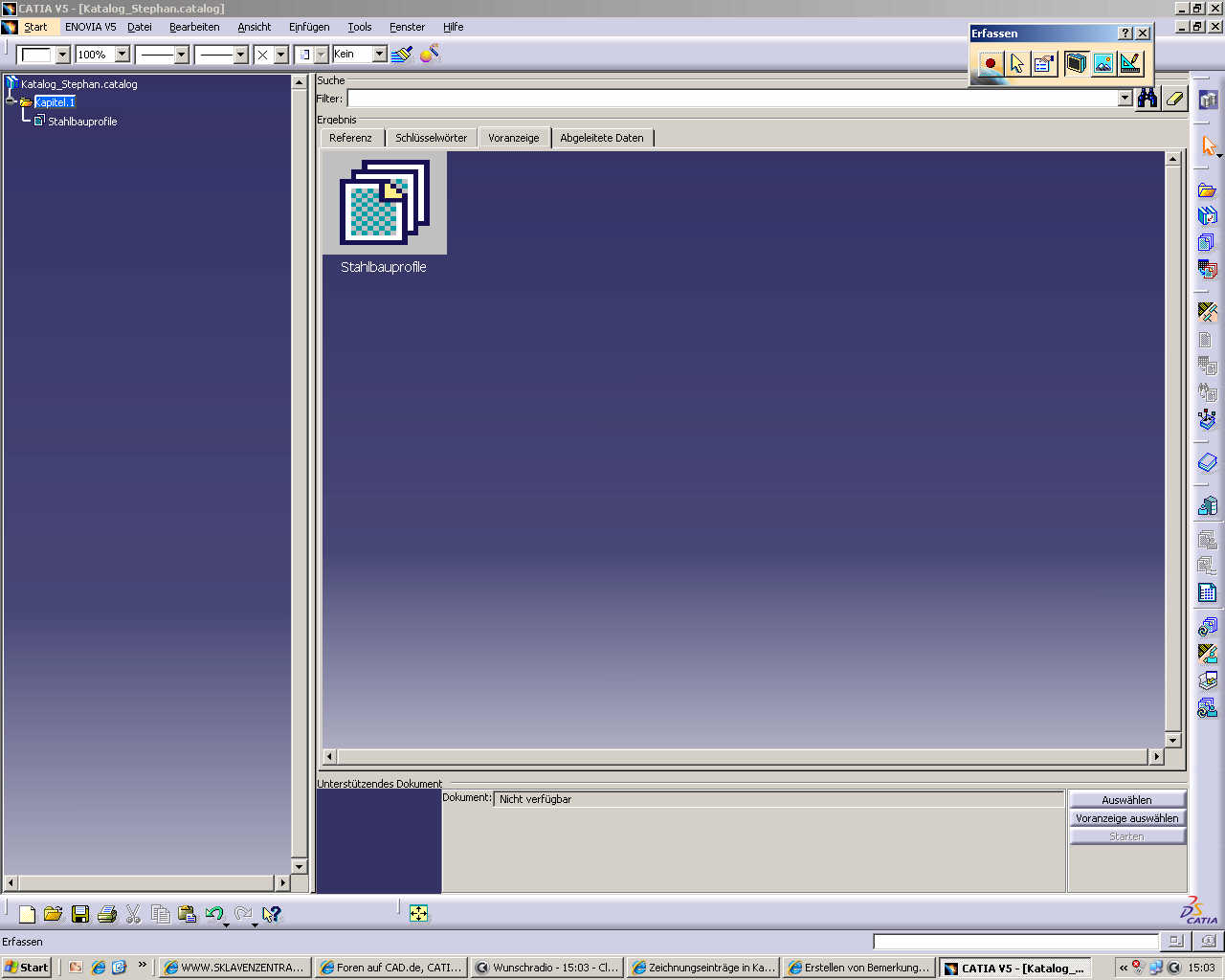Undo the last action with the undo arrow
The height and width of the screenshot is (980, 1225).
tap(214, 914)
